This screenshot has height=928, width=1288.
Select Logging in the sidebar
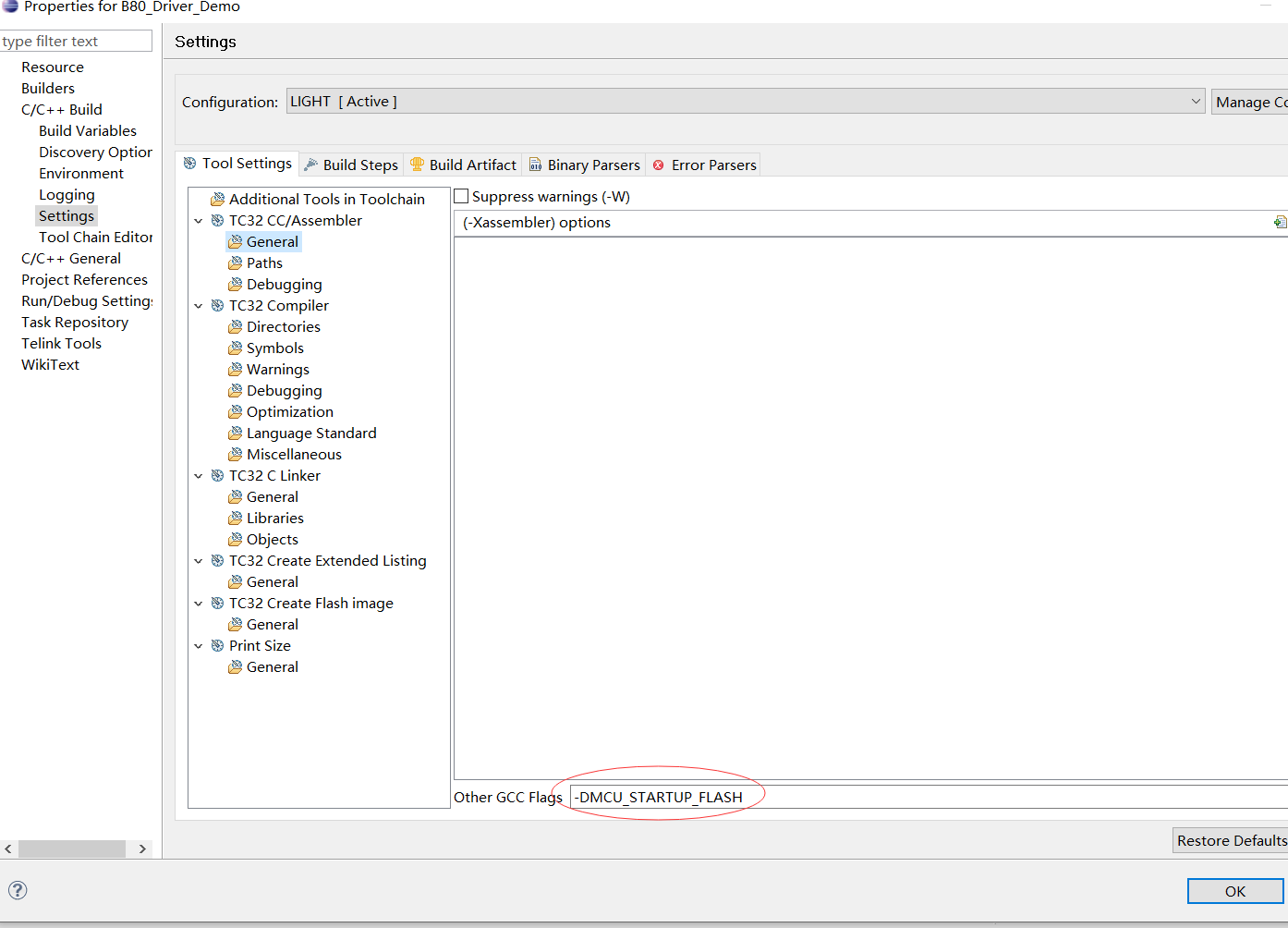point(67,194)
